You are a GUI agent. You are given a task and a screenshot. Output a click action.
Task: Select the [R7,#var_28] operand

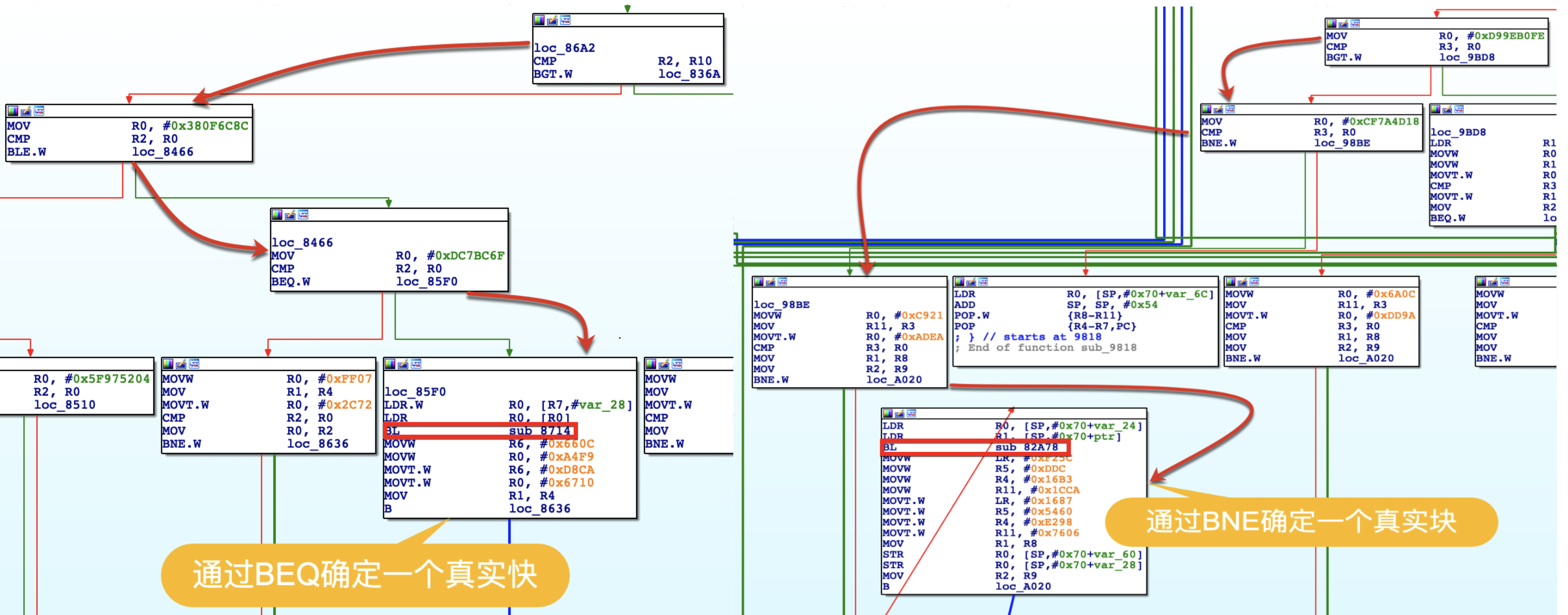click(x=587, y=405)
